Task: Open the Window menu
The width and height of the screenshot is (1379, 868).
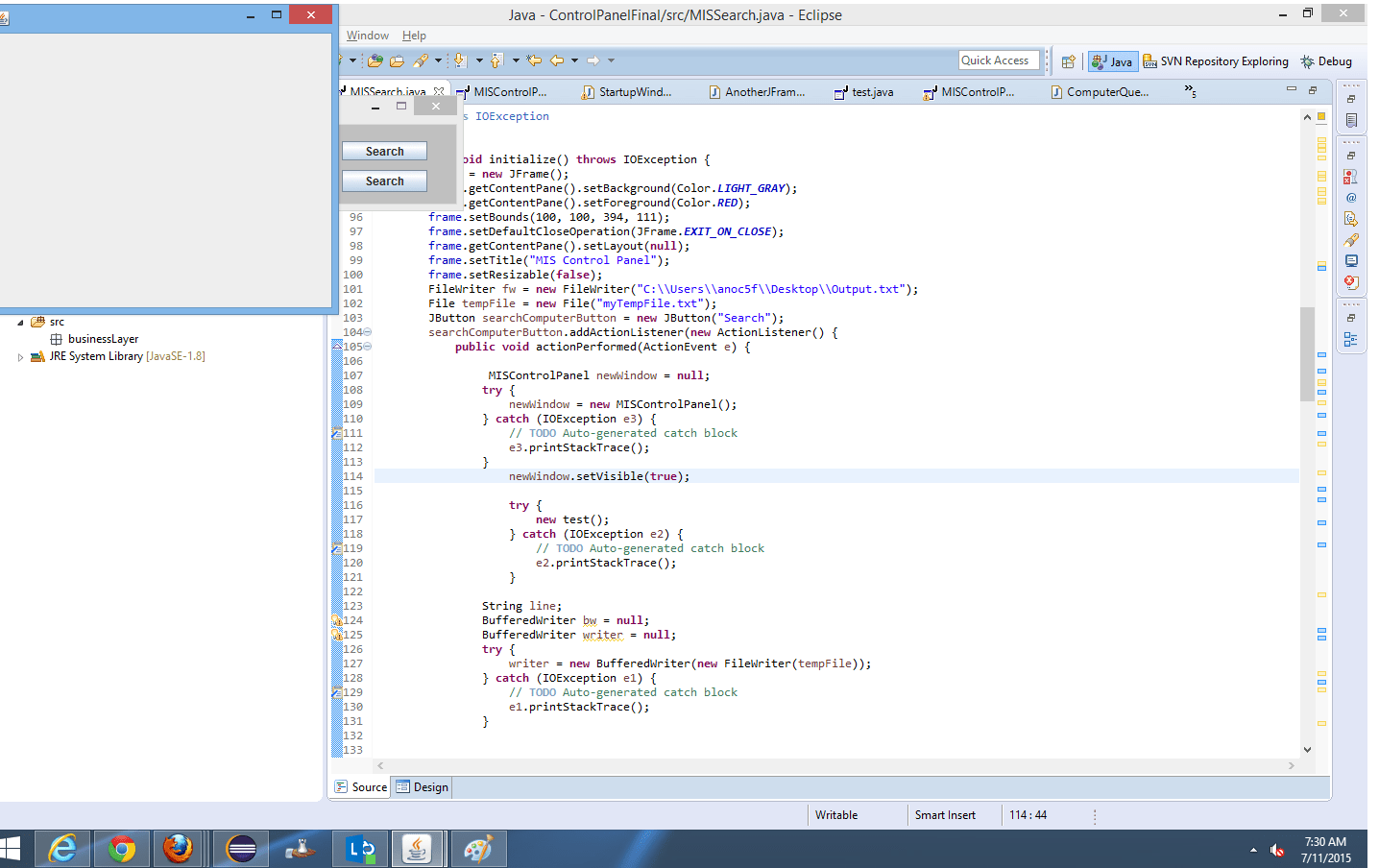Action: 368,36
